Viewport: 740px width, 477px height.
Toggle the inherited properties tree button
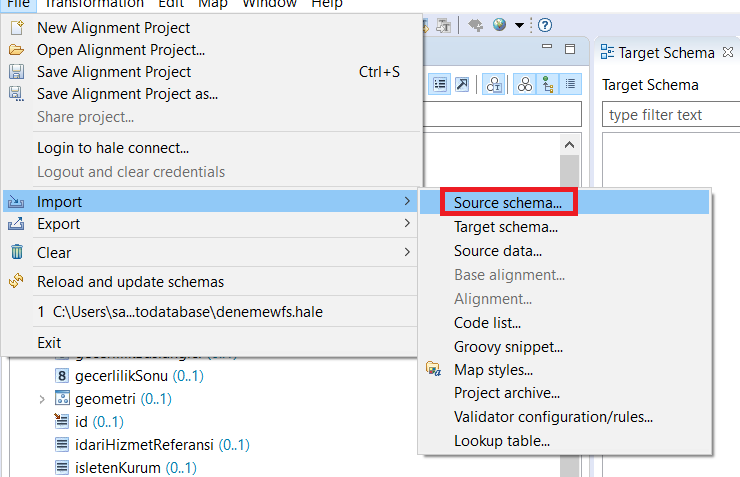547,85
